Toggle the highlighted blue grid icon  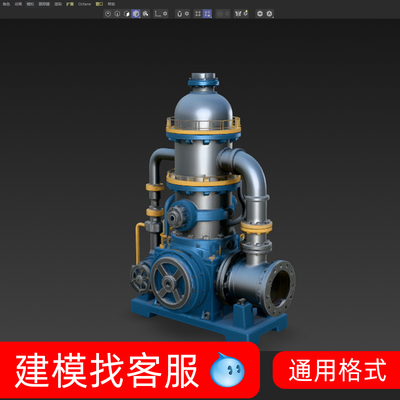[x=207, y=14]
